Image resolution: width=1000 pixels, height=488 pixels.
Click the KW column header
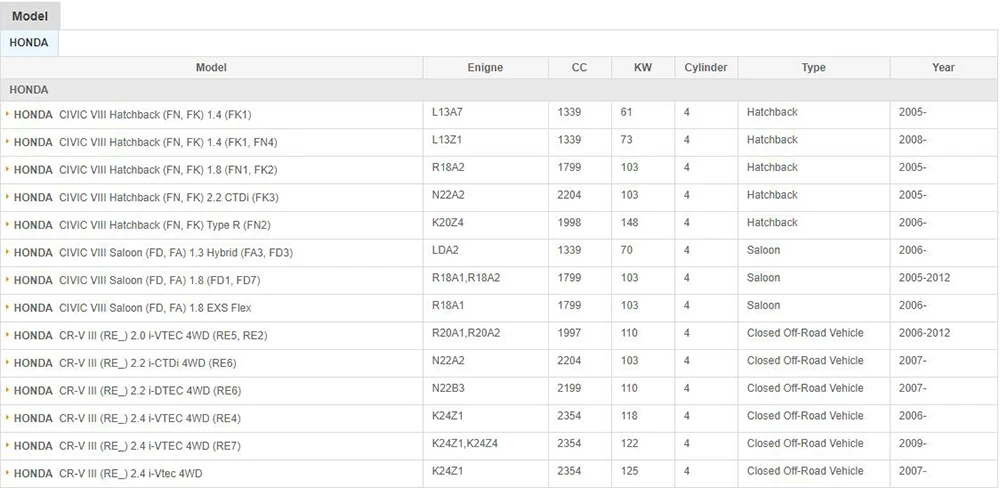tap(643, 68)
